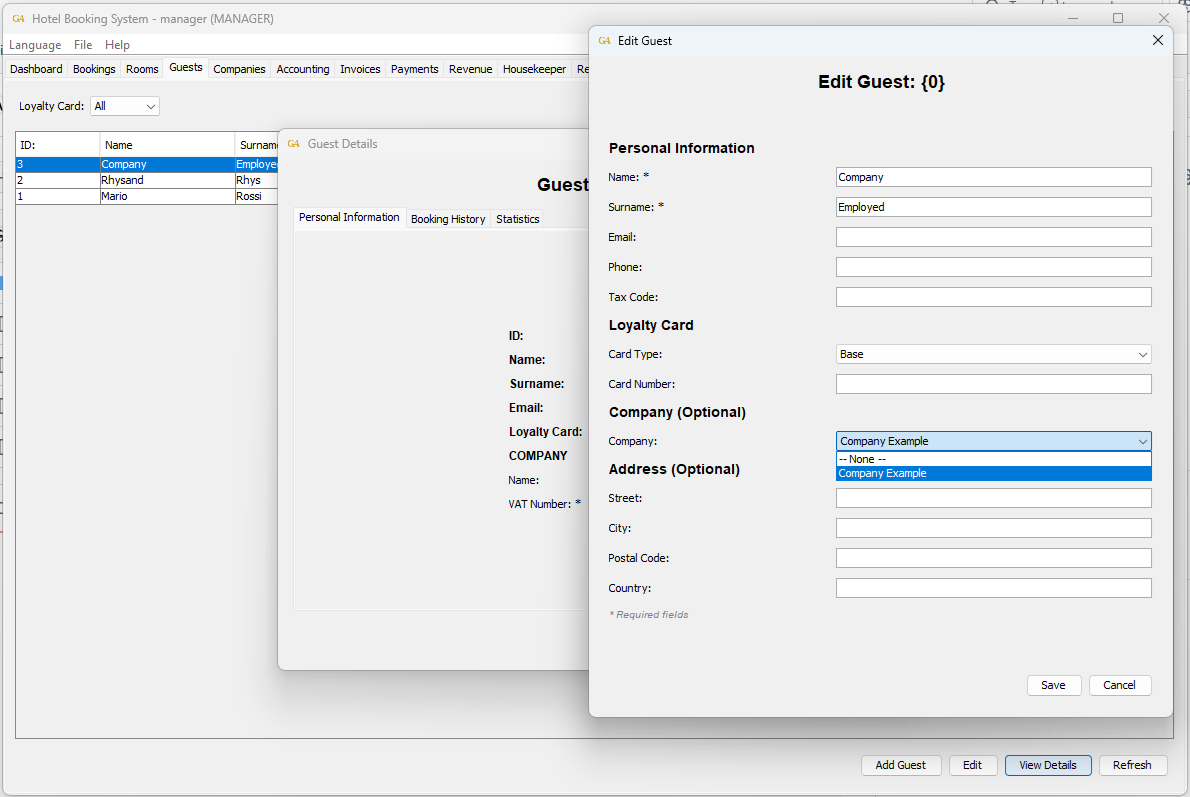Click the Edit Guest window app icon

pos(604,41)
